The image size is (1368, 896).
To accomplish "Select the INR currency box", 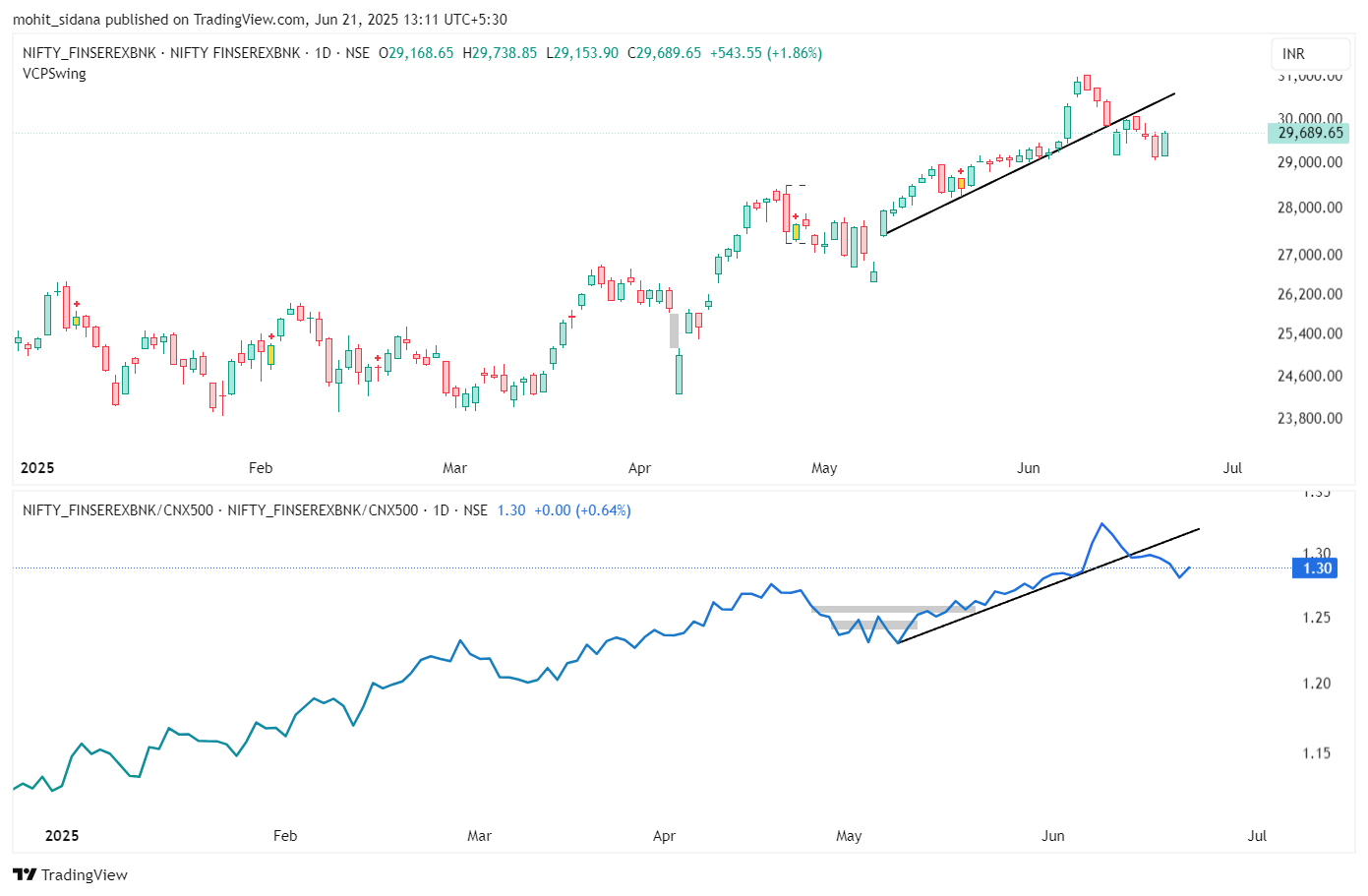I will point(1309,54).
